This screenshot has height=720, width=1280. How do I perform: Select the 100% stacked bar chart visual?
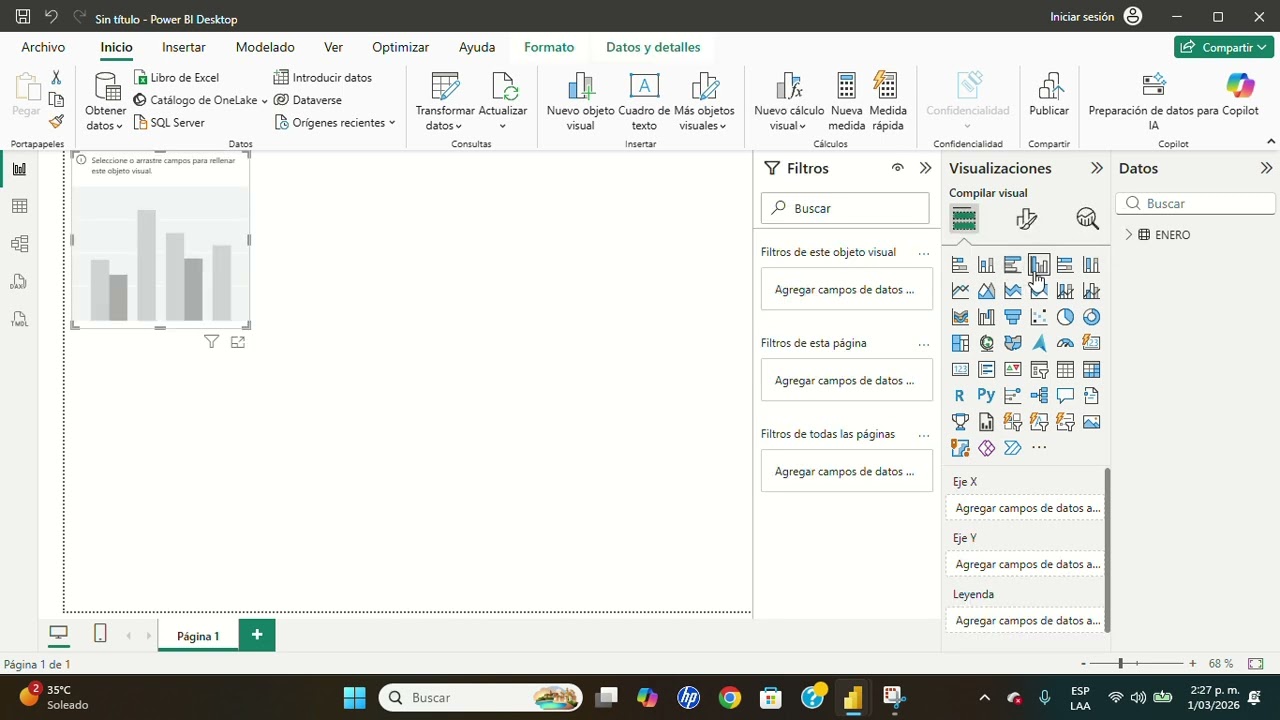(x=1065, y=265)
